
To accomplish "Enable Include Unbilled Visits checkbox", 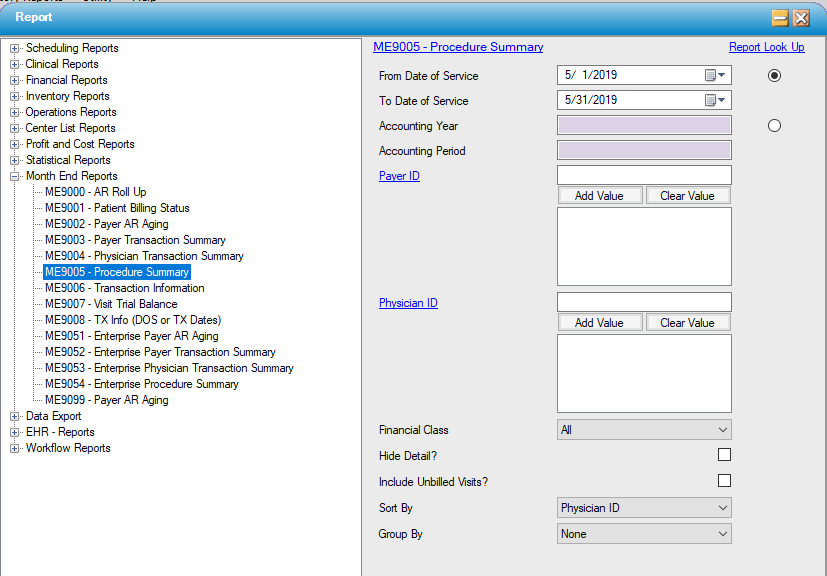I will [724, 481].
